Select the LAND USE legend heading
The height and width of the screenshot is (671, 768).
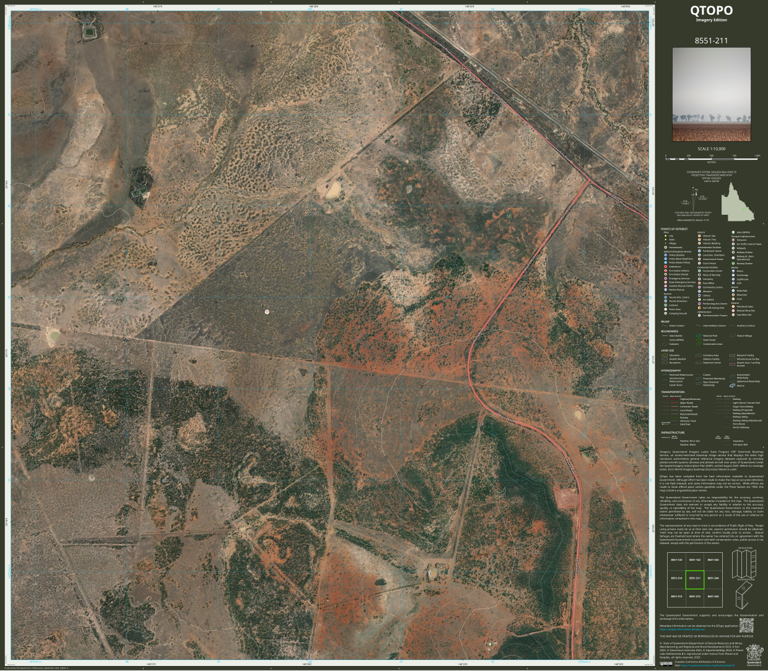tap(668, 351)
